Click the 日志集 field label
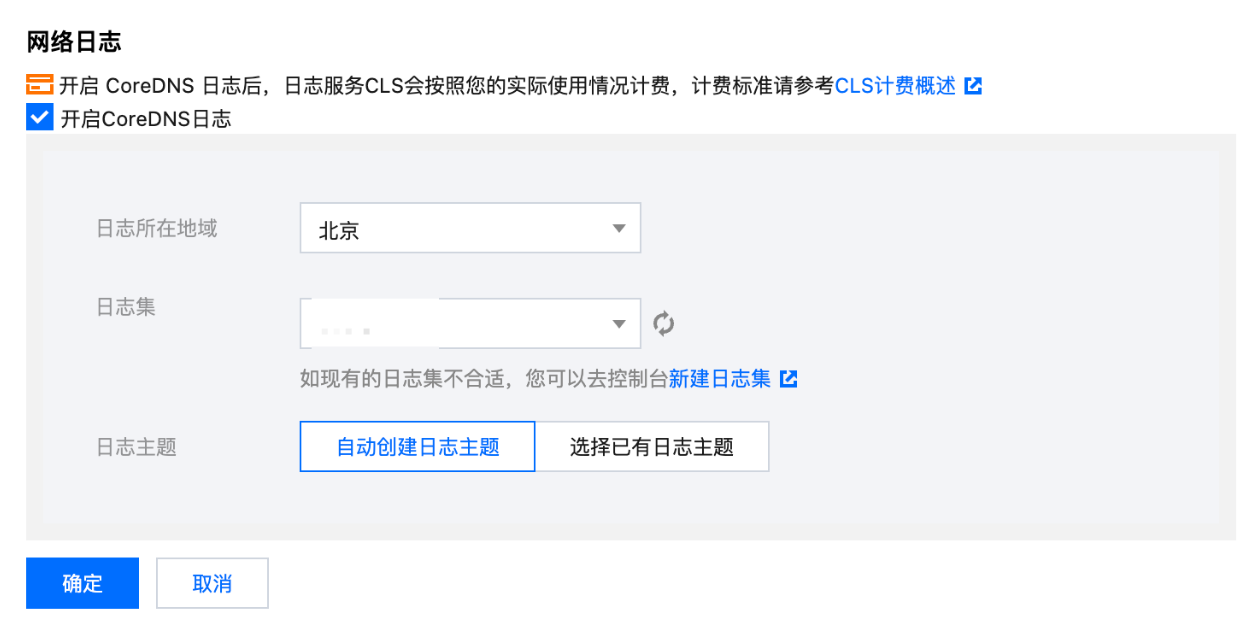Screen dimensions: 1251x618 [x=126, y=307]
